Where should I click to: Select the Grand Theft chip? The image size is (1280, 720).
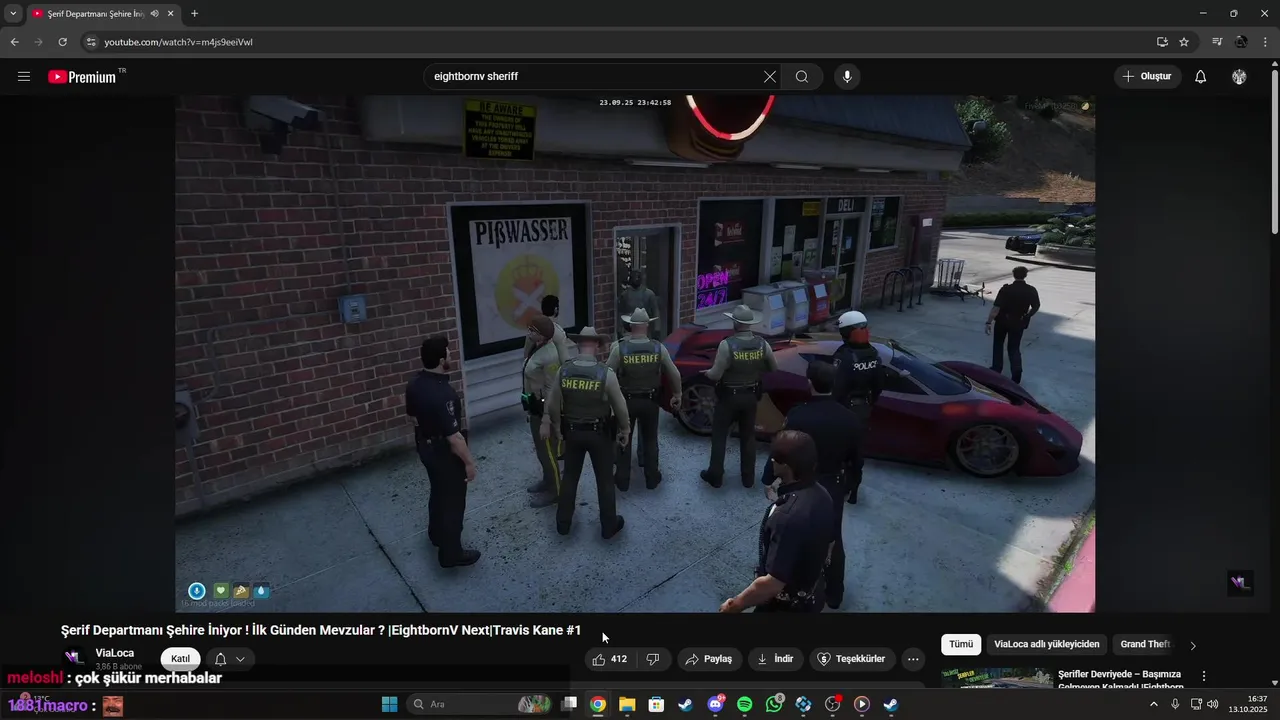1145,645
